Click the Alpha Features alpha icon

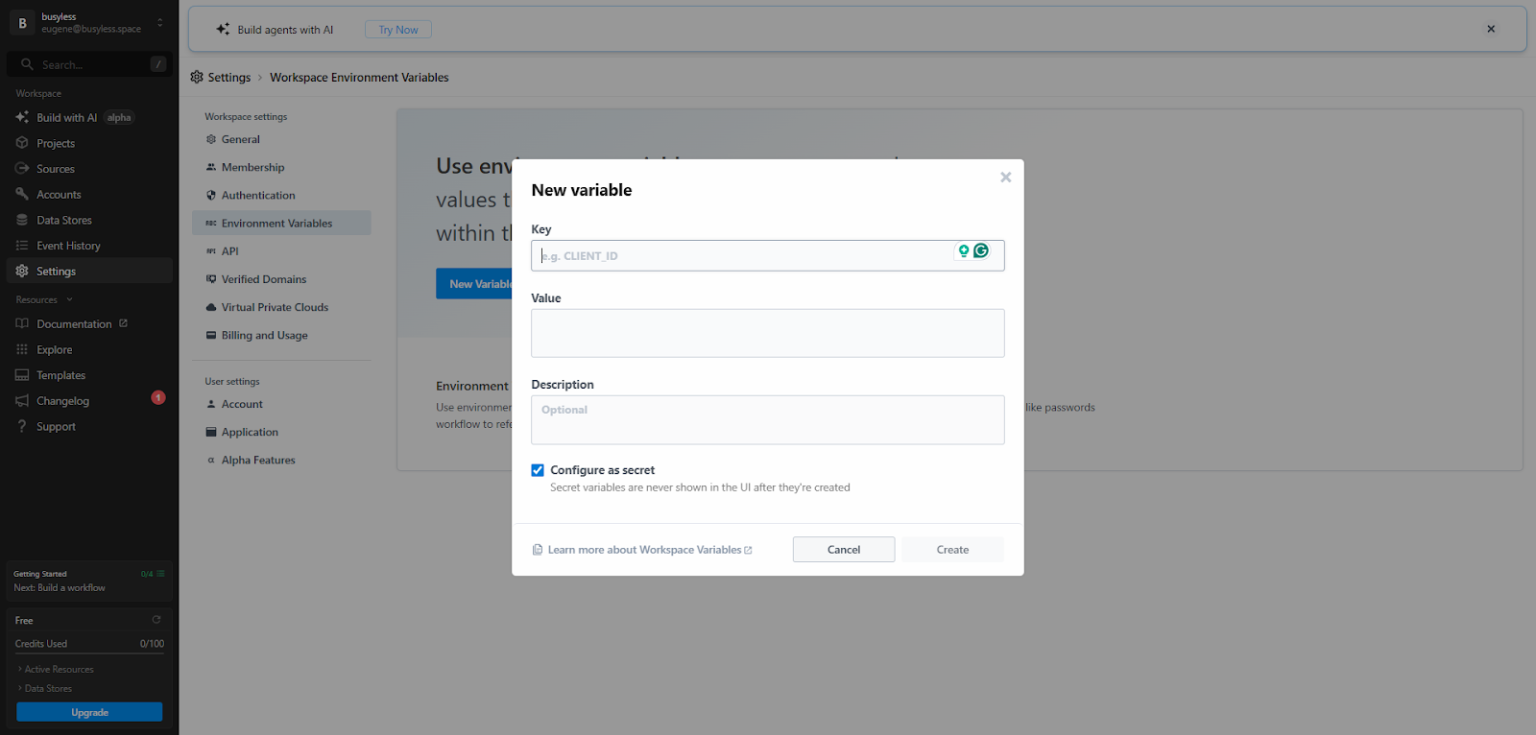pyautogui.click(x=211, y=460)
